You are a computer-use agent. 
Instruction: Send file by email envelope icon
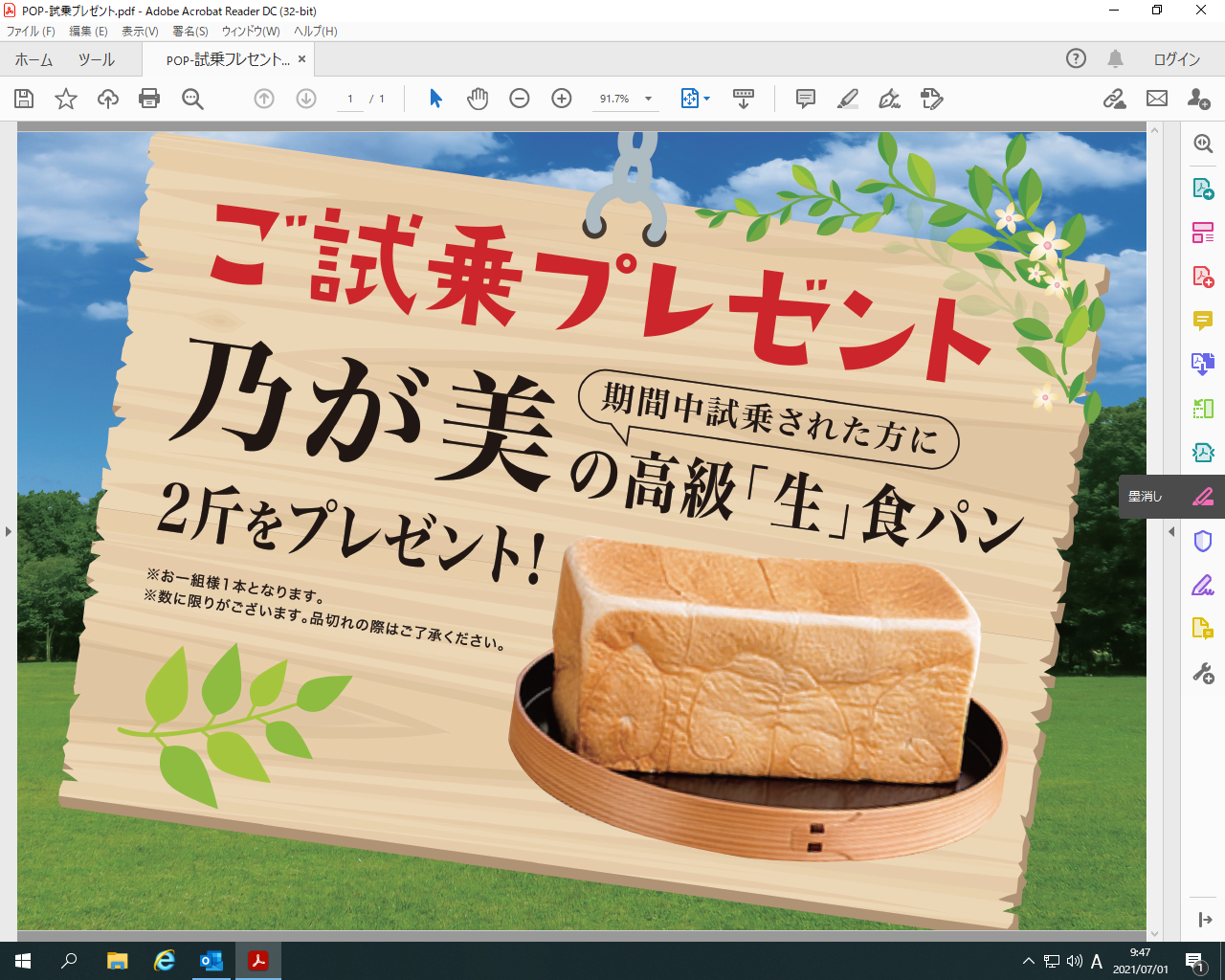point(1157,99)
